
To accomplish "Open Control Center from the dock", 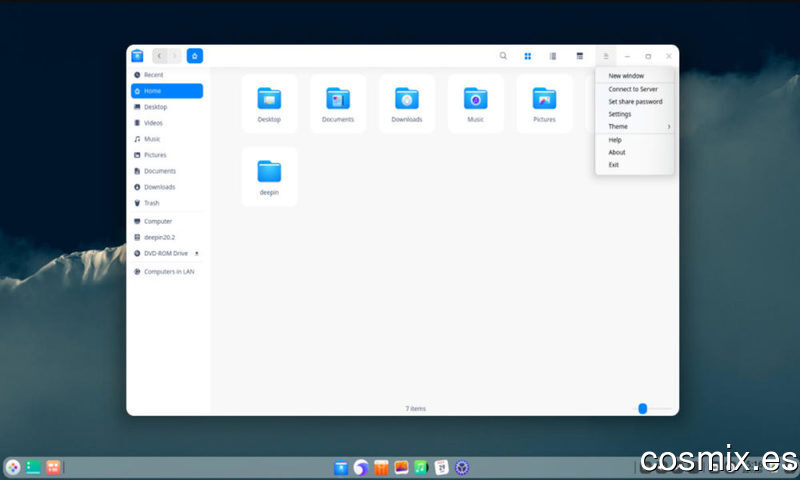I will coord(462,467).
